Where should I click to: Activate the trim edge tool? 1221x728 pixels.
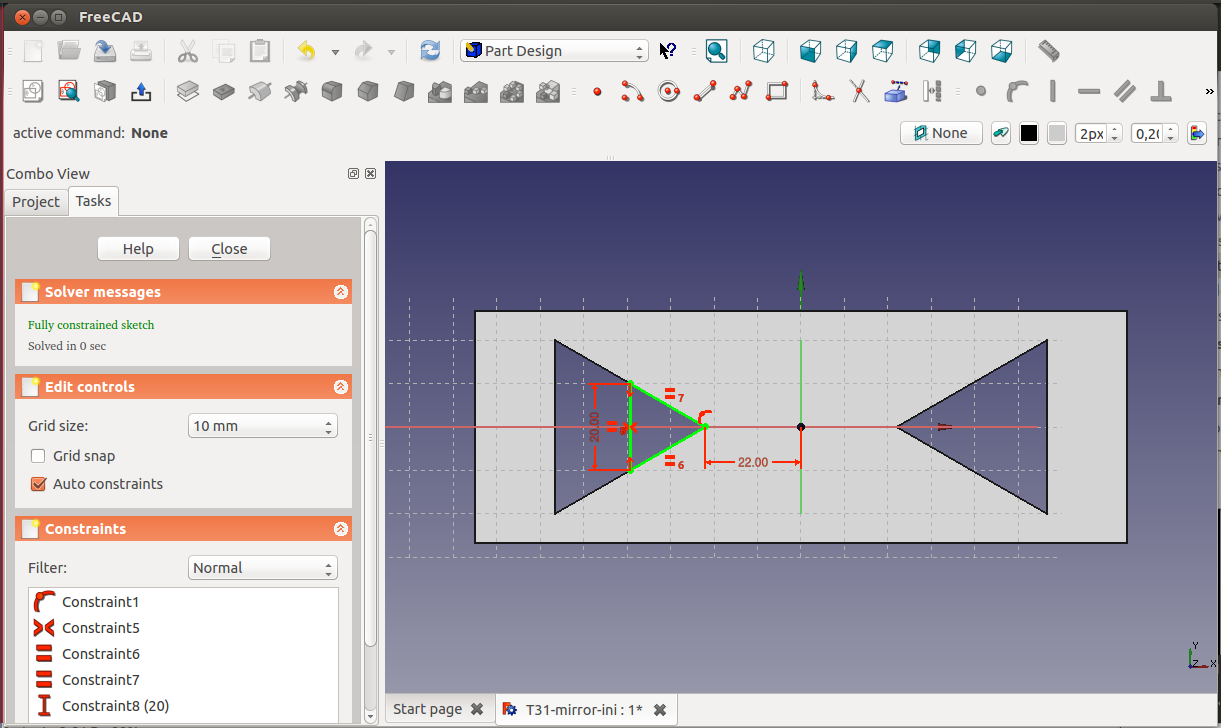point(859,92)
